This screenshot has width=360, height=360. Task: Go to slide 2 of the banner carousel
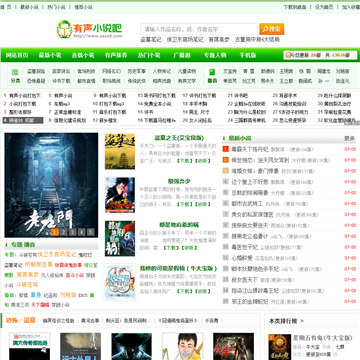[x=64, y=232]
